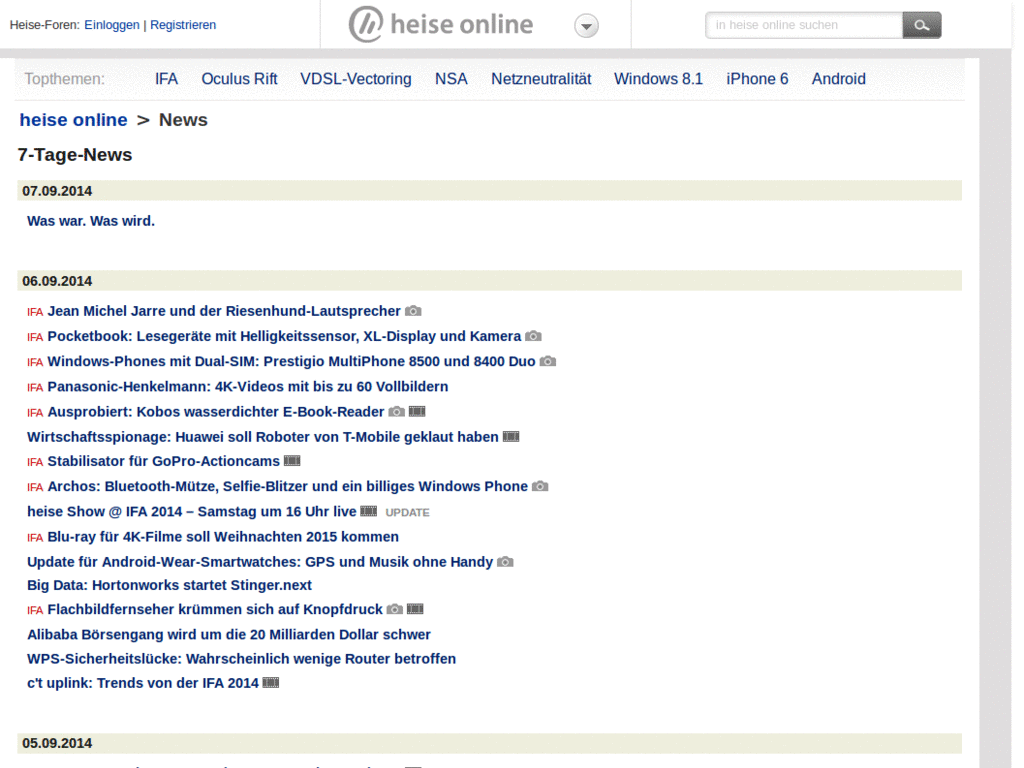Click red IFA tag before Jean Michel Jarre

(x=35, y=312)
